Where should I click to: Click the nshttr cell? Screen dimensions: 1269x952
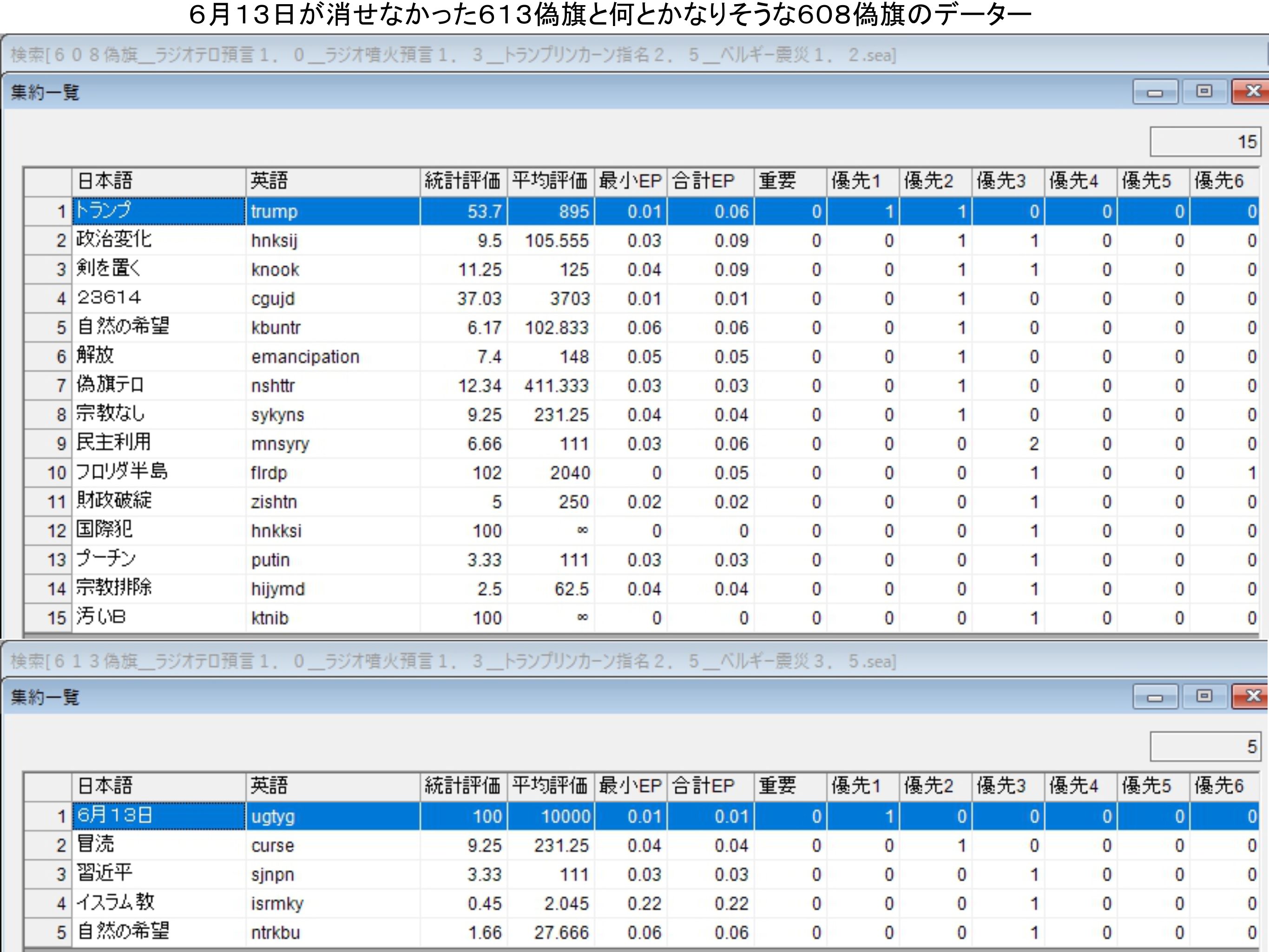click(x=333, y=385)
